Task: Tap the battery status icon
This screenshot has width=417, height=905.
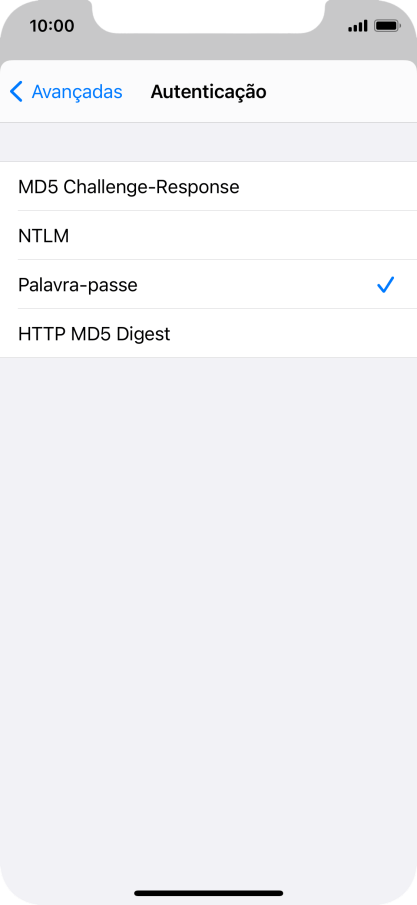Action: [x=387, y=26]
